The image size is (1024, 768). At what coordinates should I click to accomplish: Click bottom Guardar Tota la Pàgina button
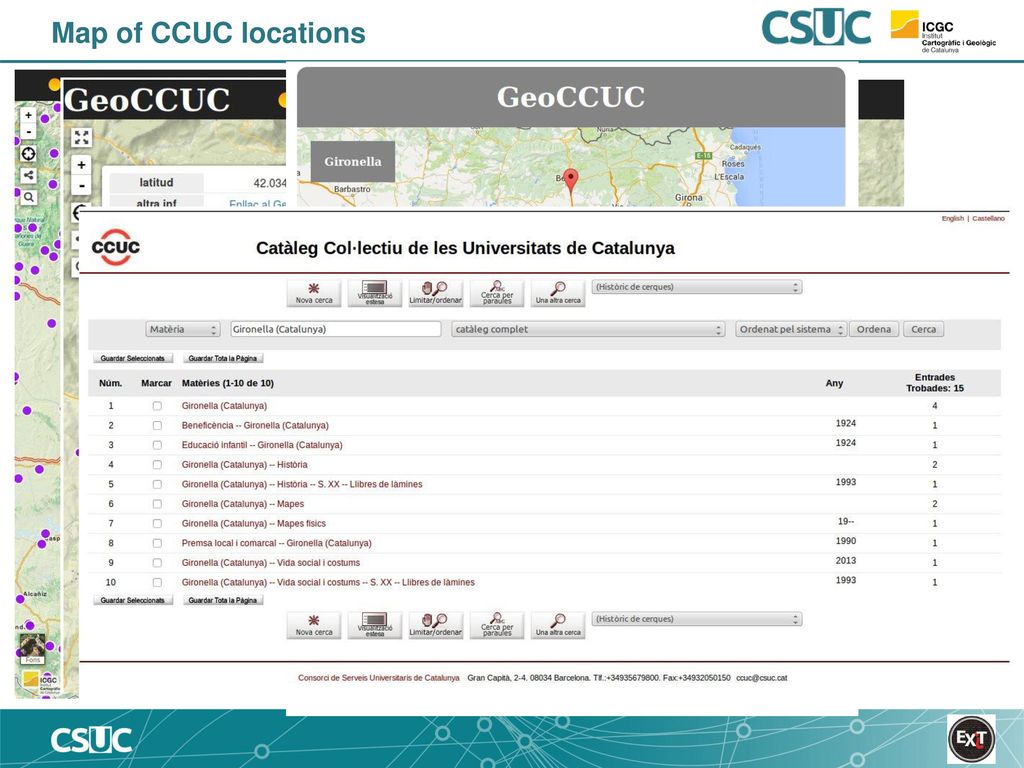[x=223, y=600]
